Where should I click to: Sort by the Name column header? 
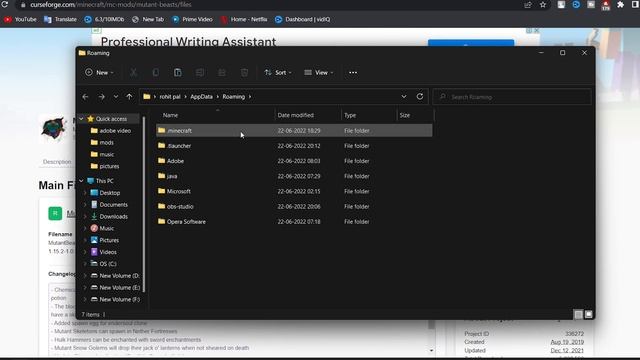pos(170,115)
